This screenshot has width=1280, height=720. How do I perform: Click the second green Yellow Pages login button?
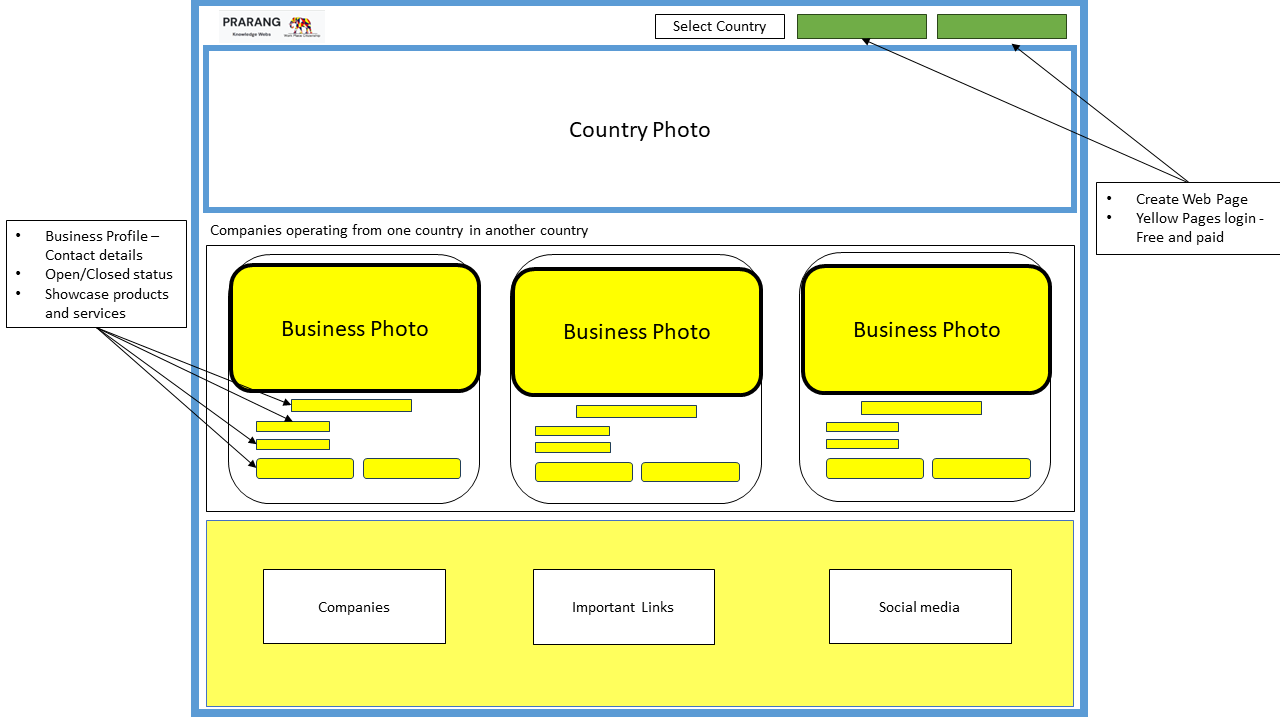(1001, 26)
